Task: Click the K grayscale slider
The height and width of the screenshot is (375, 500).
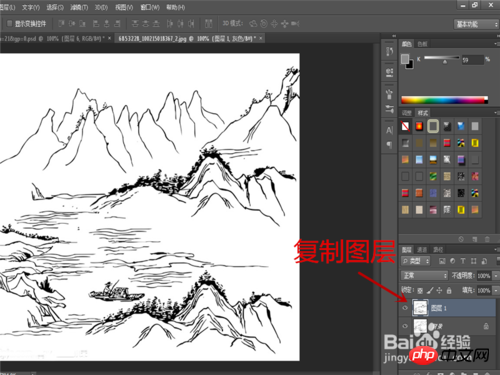Action: pyautogui.click(x=442, y=58)
